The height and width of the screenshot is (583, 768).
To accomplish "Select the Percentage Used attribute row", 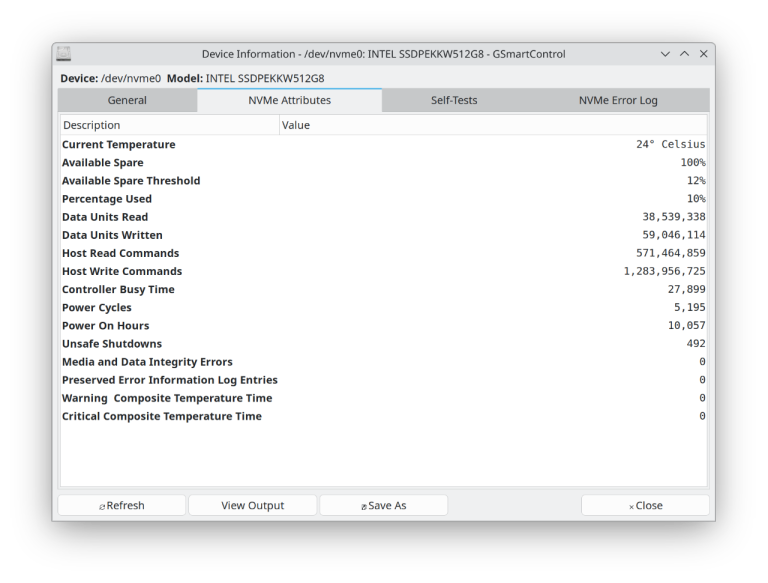I will [x=384, y=199].
